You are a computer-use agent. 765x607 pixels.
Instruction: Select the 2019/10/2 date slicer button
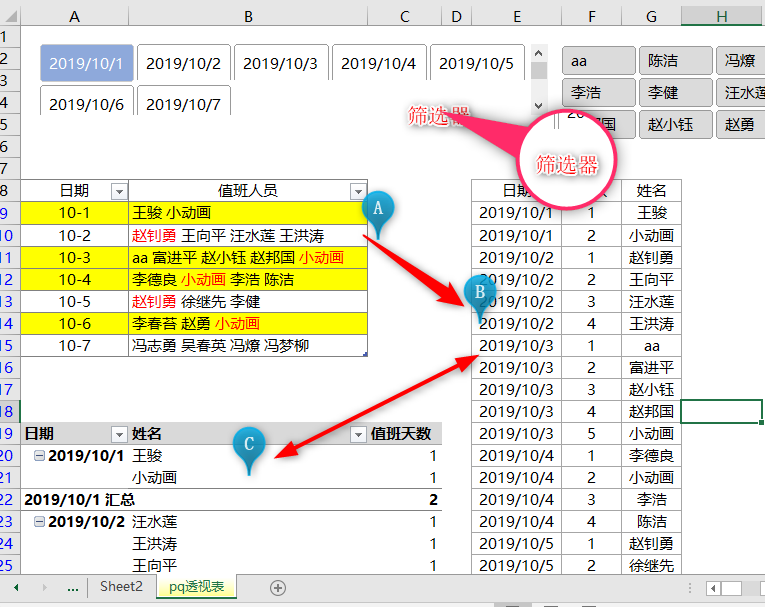point(183,63)
